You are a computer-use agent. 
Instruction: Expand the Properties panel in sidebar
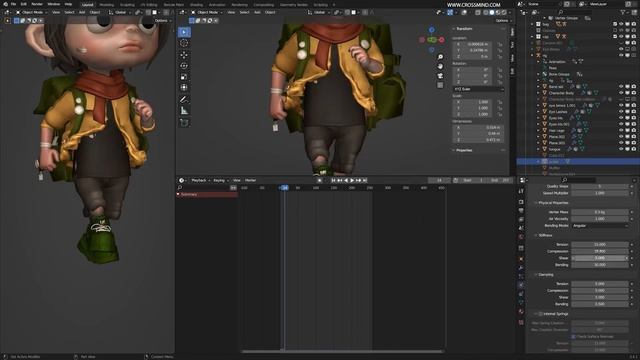[x=454, y=151]
